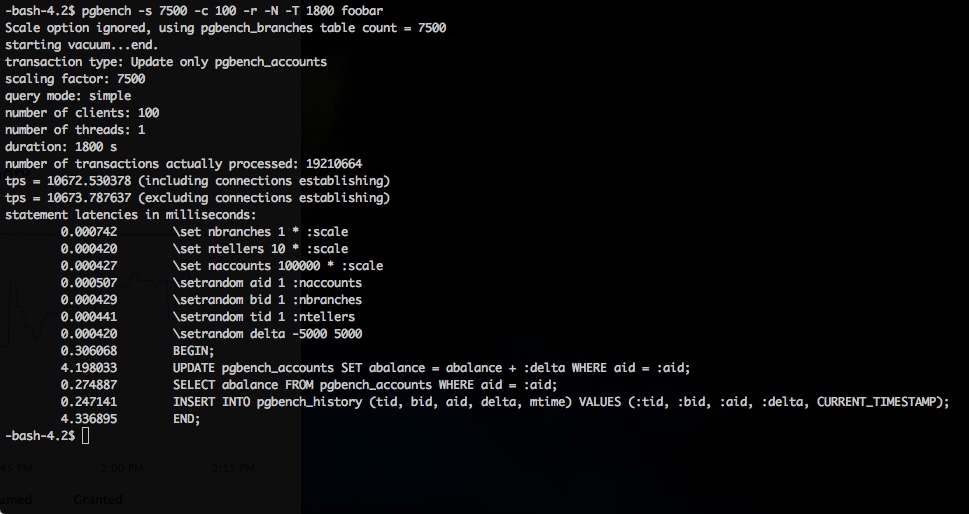969x514 pixels.
Task: Click the '\setrandom delta -5000 5000' line
Action: click(x=267, y=334)
